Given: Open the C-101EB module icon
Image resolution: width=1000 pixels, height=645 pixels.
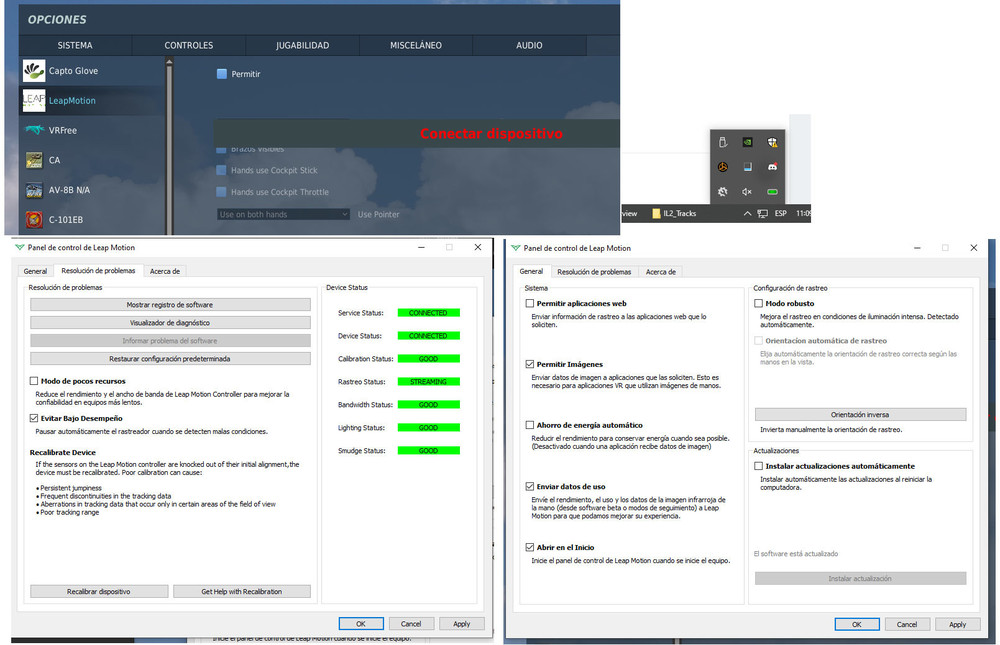Looking at the screenshot, I should point(34,219).
